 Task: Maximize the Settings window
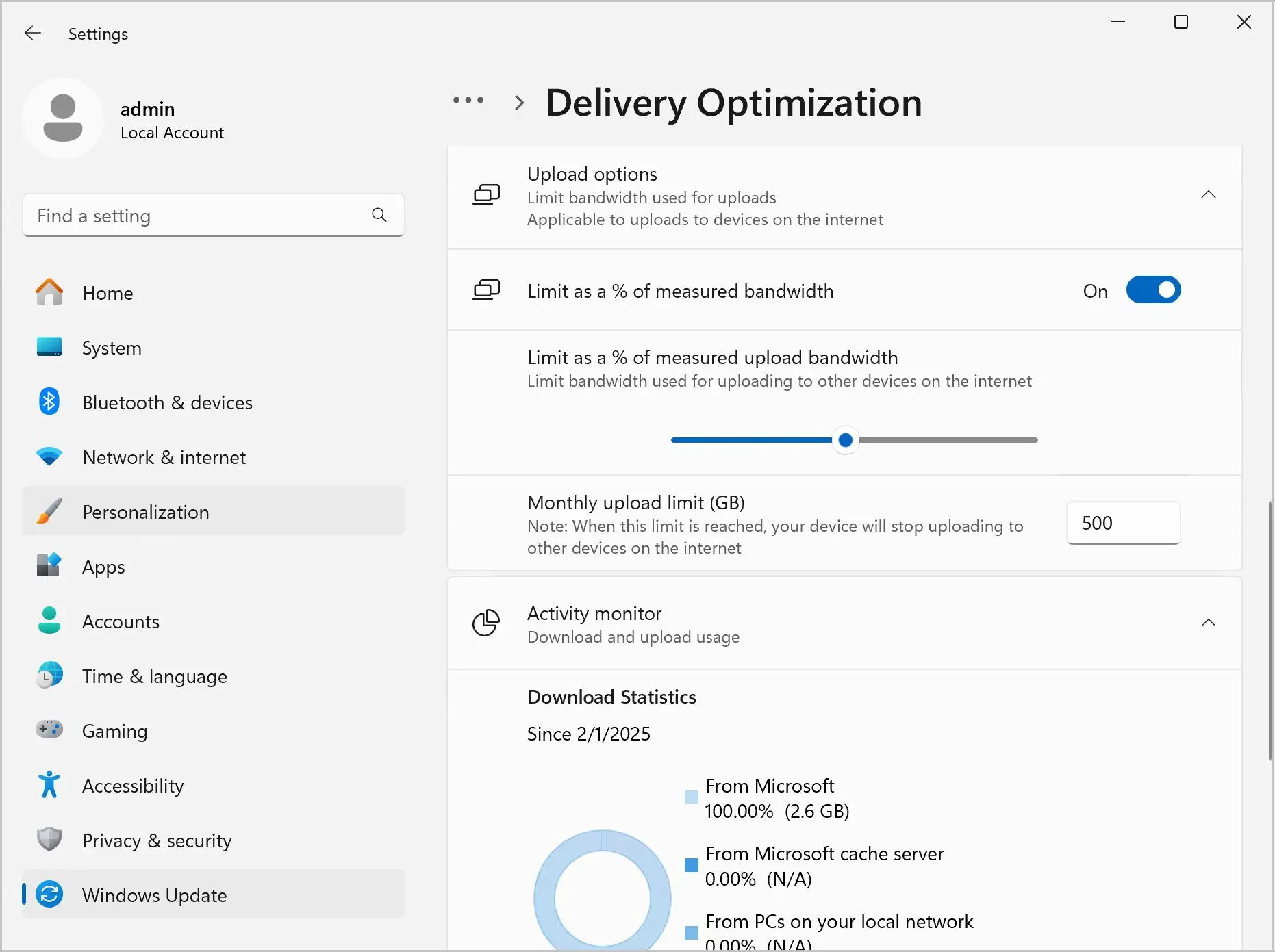pos(1181,22)
